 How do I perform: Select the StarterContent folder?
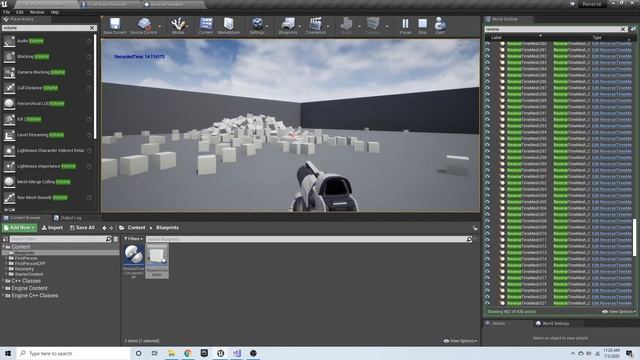pos(29,274)
